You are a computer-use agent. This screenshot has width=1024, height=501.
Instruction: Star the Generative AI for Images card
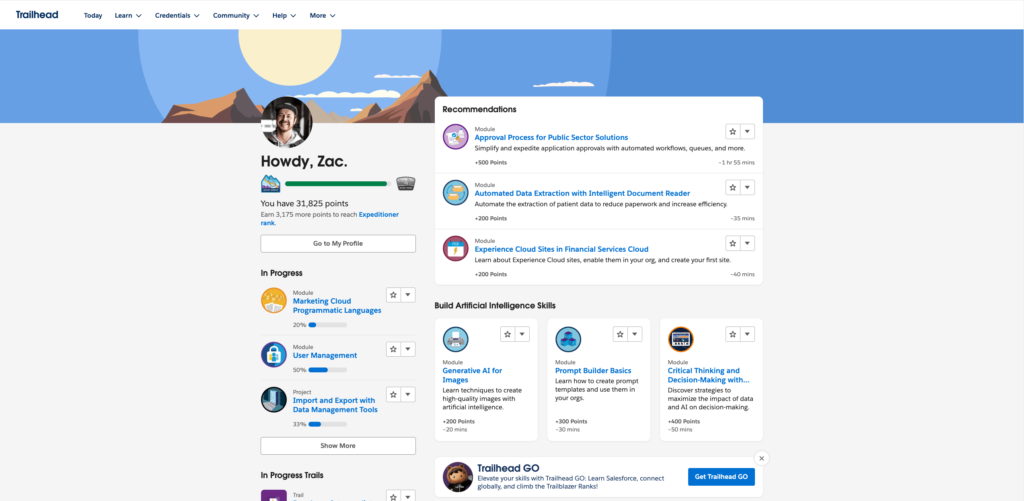507,334
